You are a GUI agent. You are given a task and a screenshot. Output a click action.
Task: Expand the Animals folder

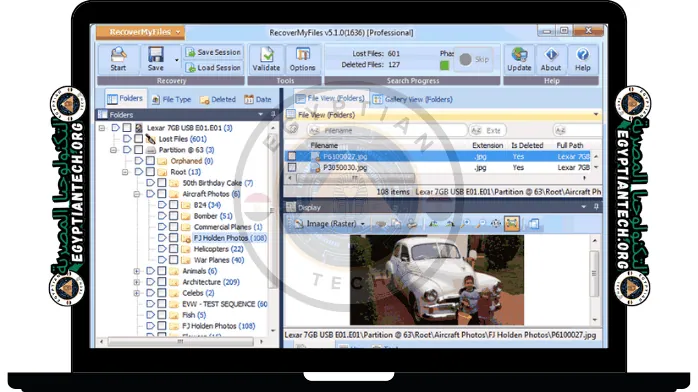[137, 271]
